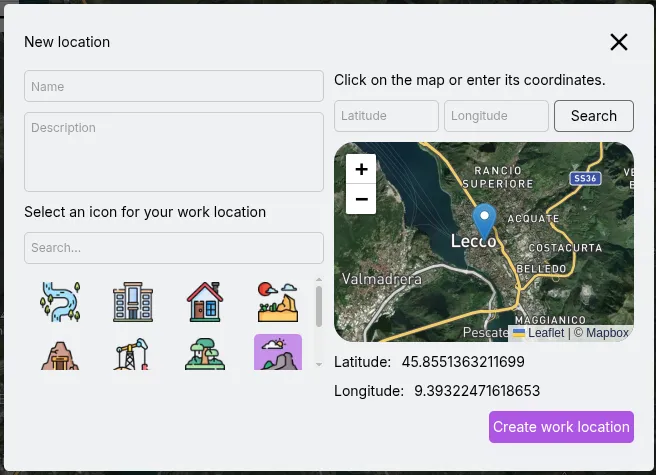Image resolution: width=656 pixels, height=475 pixels.
Task: Click the Search coordinates button
Action: click(593, 116)
